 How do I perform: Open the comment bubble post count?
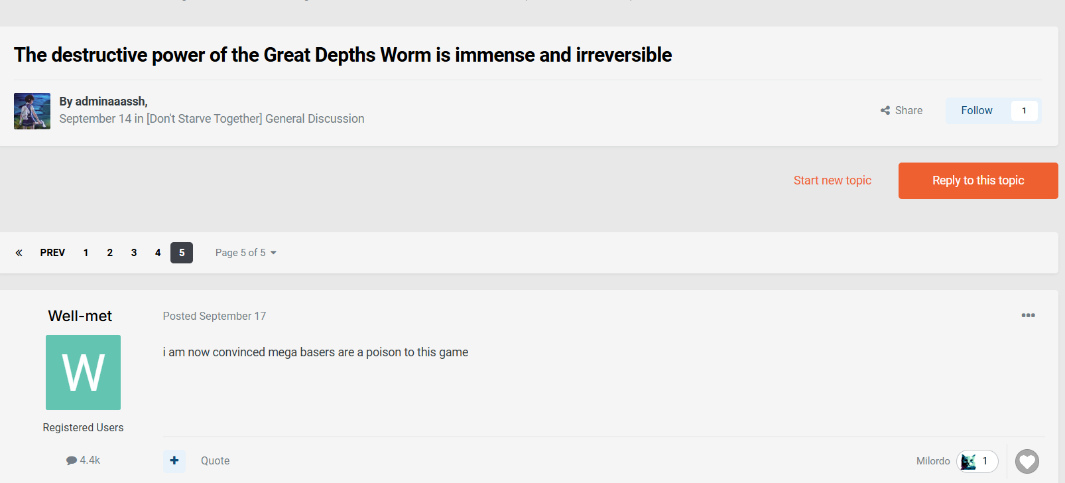click(83, 460)
